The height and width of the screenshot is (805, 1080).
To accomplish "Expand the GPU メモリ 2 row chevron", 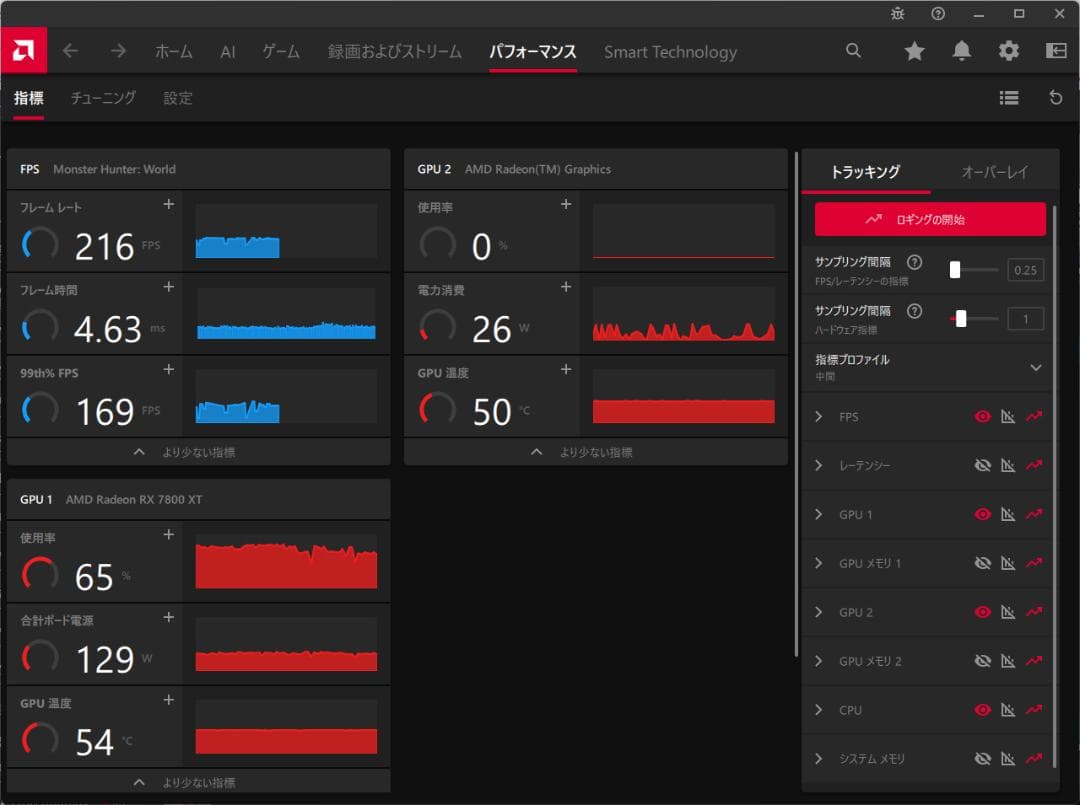I will (x=818, y=661).
